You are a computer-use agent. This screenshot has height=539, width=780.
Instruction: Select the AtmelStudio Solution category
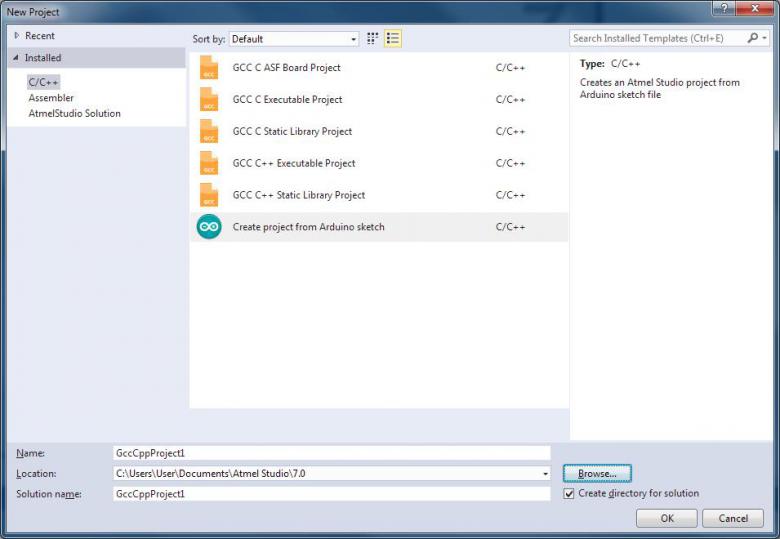pos(75,113)
